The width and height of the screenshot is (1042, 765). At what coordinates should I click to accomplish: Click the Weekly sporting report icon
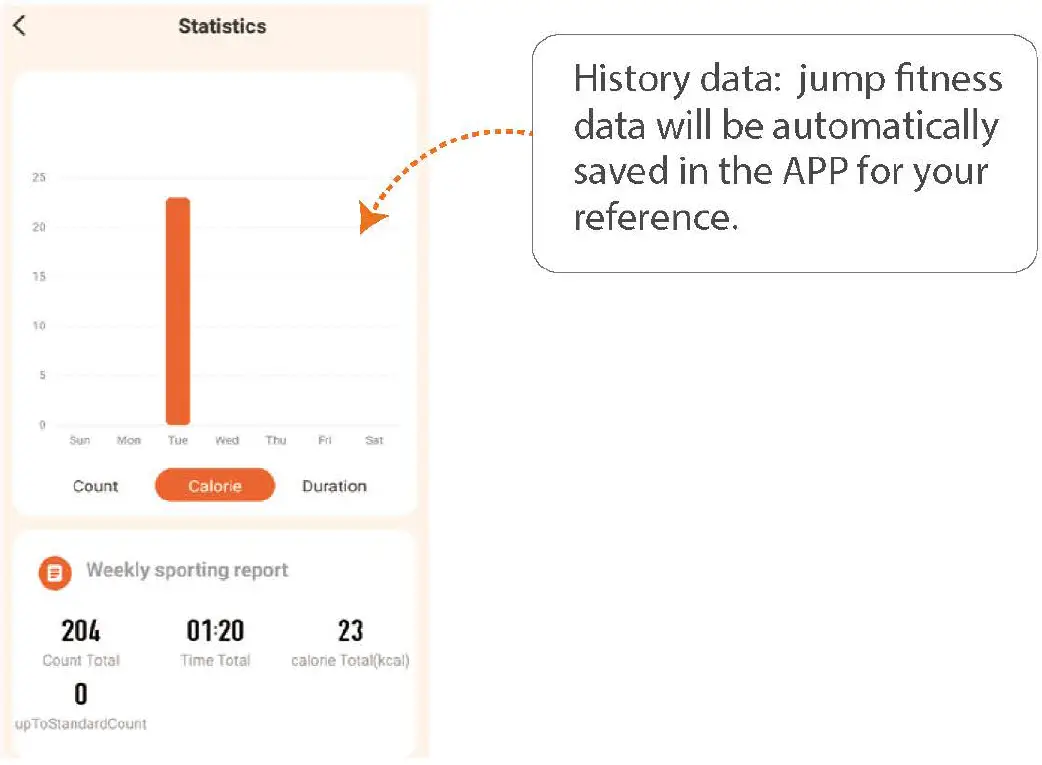[55, 572]
